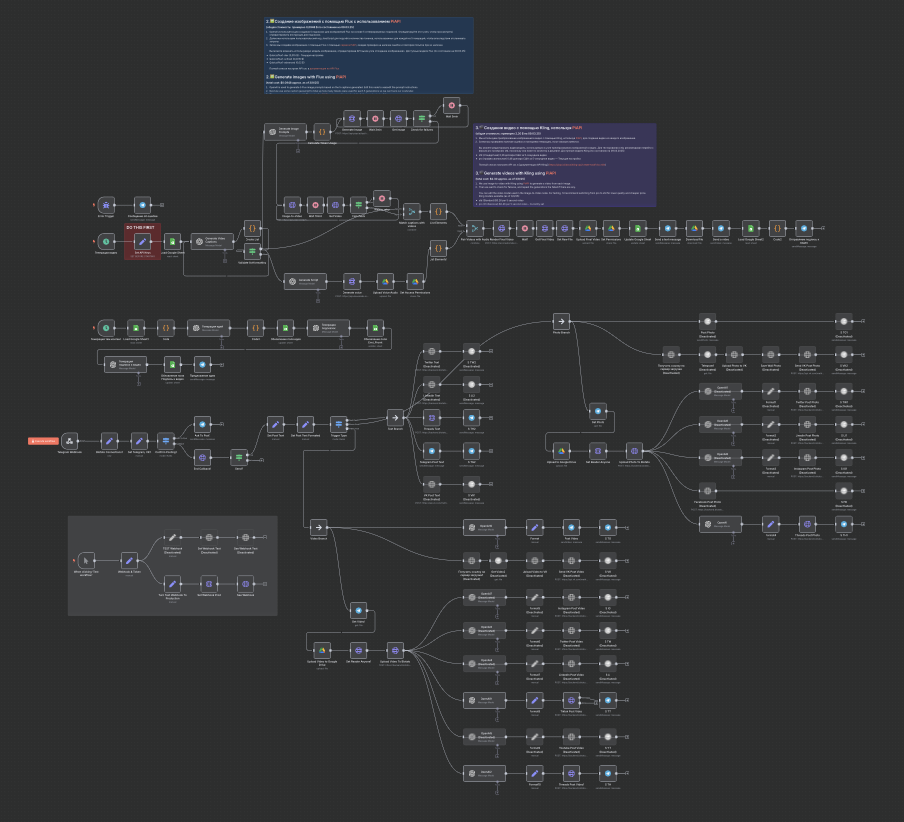Select the Wait 5min node

(451, 105)
